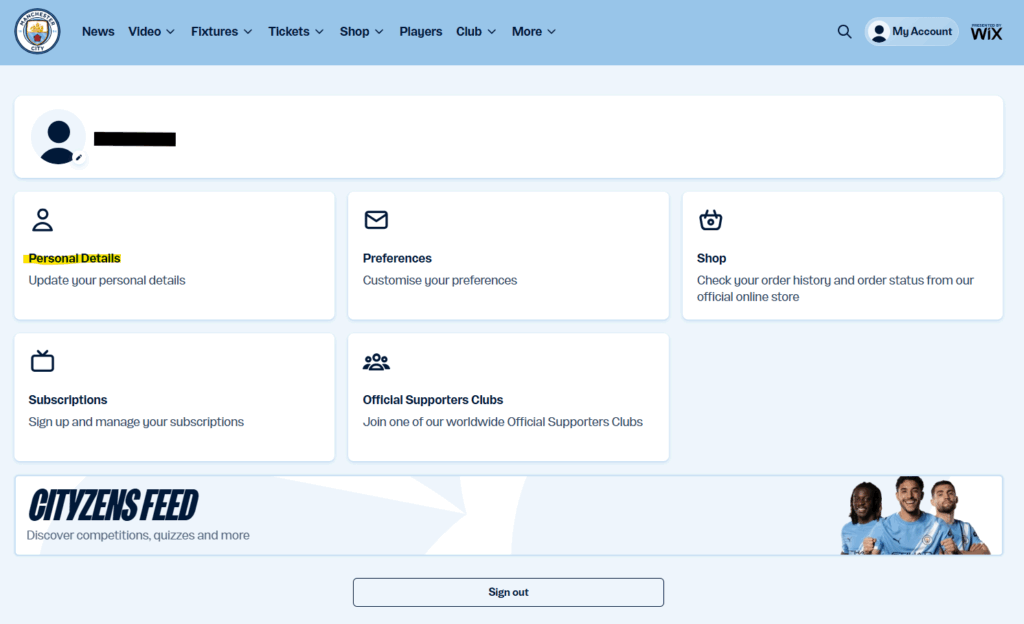The height and width of the screenshot is (624, 1024).
Task: Open the News menu item
Action: [98, 31]
